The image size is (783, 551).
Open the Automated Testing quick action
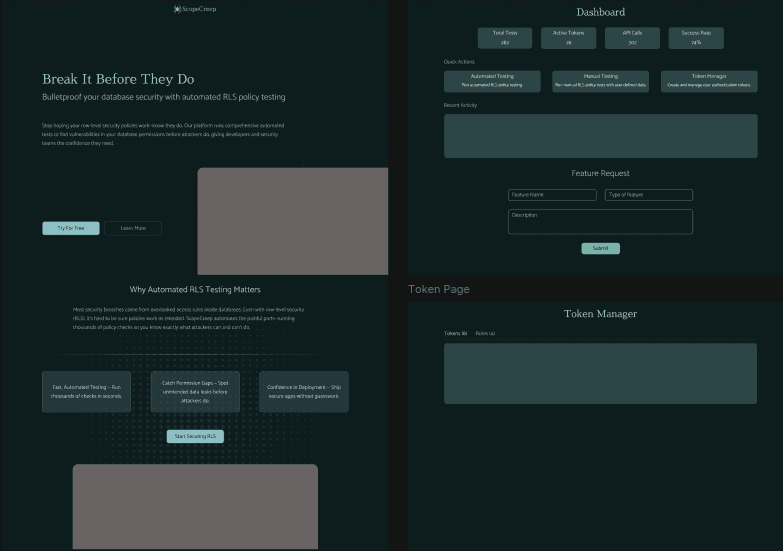492,81
